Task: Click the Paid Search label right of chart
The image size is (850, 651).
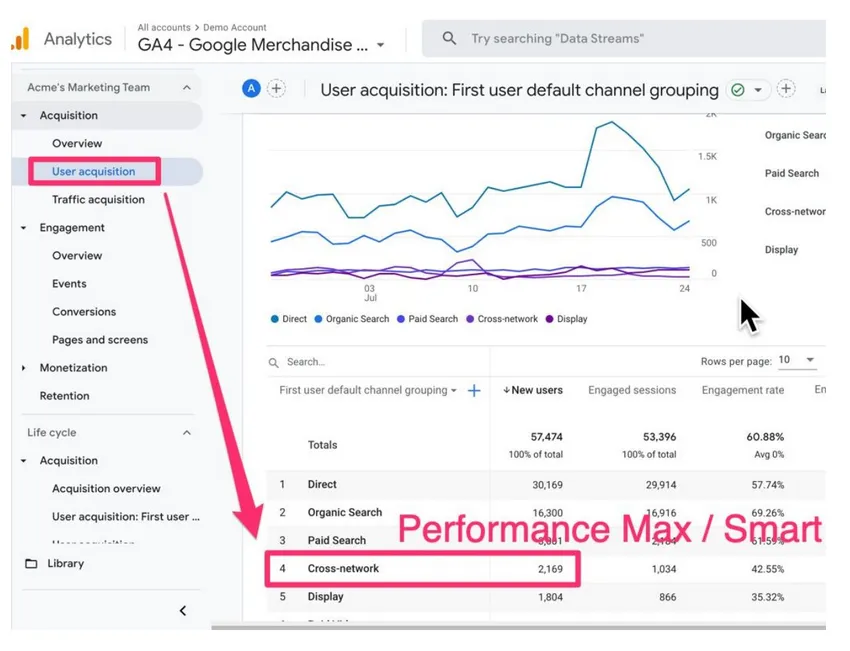Action: (x=791, y=173)
